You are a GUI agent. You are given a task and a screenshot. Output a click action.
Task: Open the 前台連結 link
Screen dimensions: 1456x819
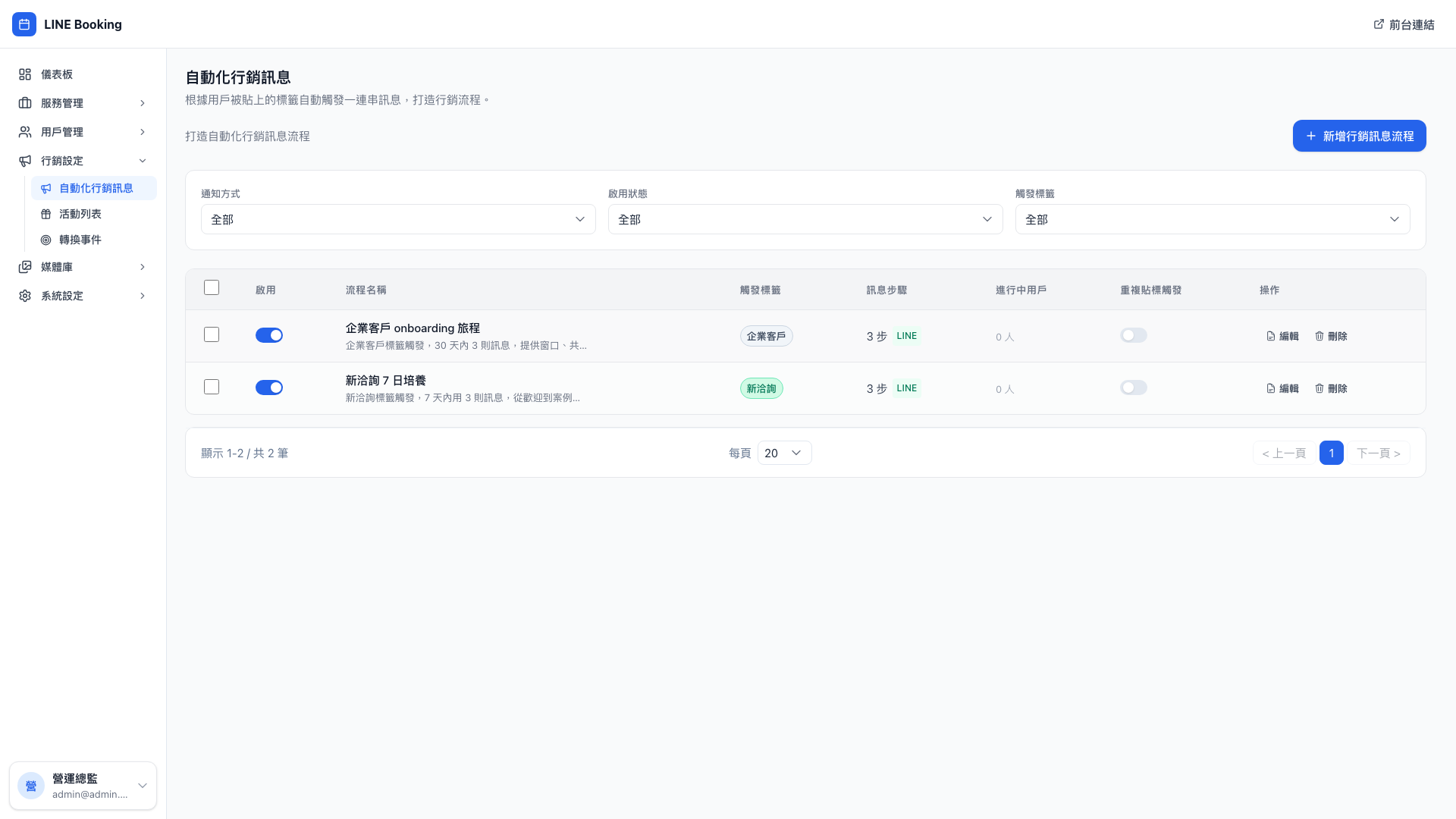tap(1404, 24)
